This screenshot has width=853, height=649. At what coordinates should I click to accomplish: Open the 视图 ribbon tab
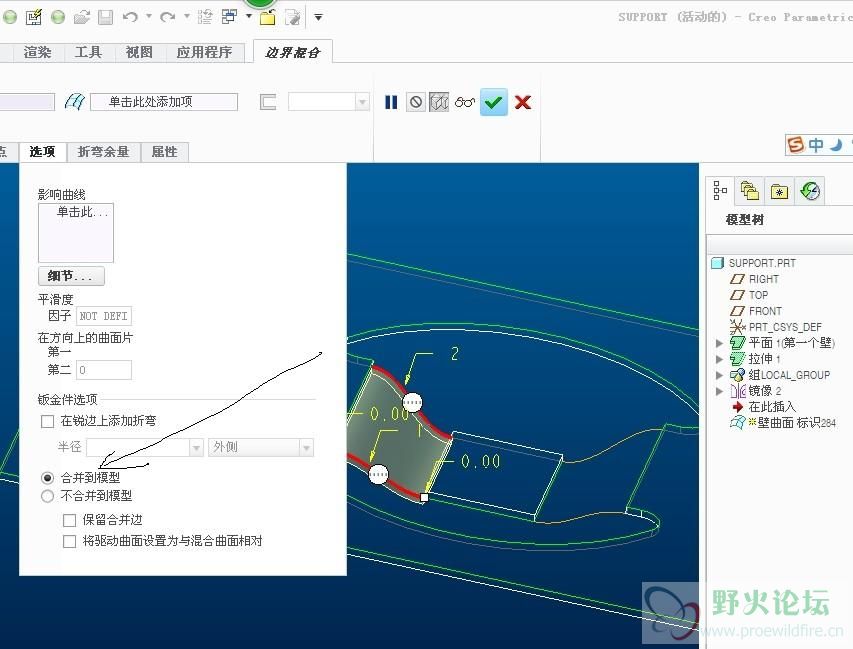point(139,53)
